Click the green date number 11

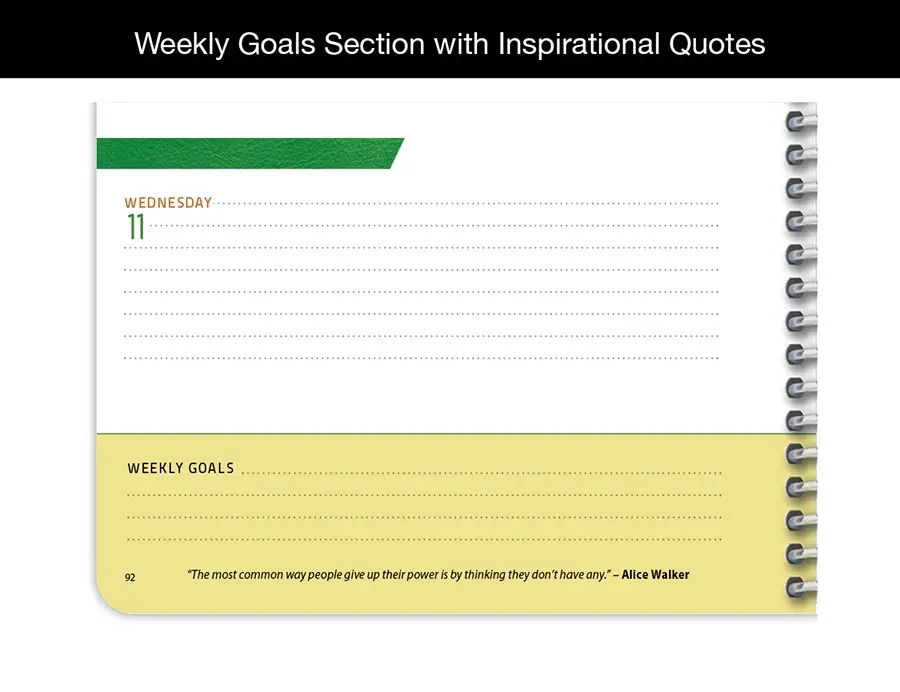[135, 227]
